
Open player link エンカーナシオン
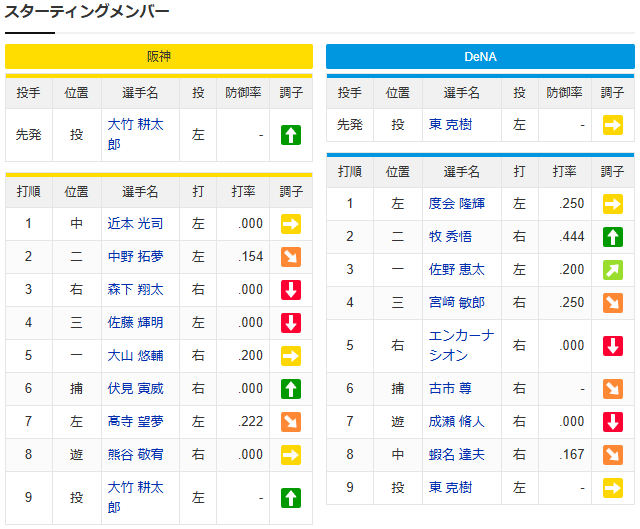coord(461,346)
